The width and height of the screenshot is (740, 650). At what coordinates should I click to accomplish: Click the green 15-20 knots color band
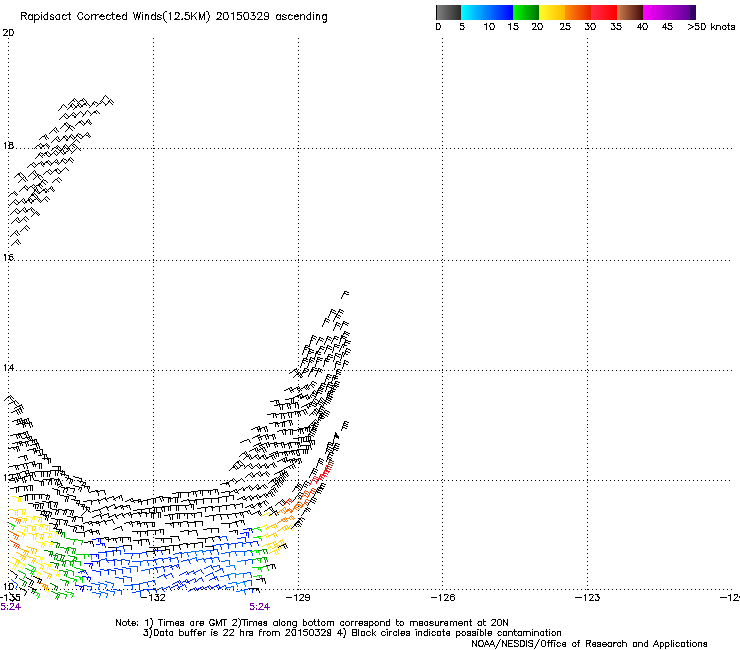click(x=525, y=12)
